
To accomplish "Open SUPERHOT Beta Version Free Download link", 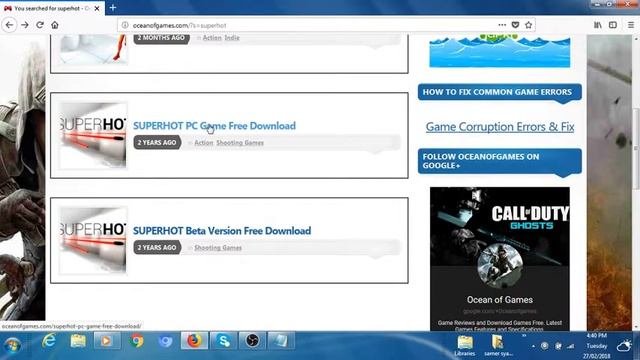I will [222, 231].
